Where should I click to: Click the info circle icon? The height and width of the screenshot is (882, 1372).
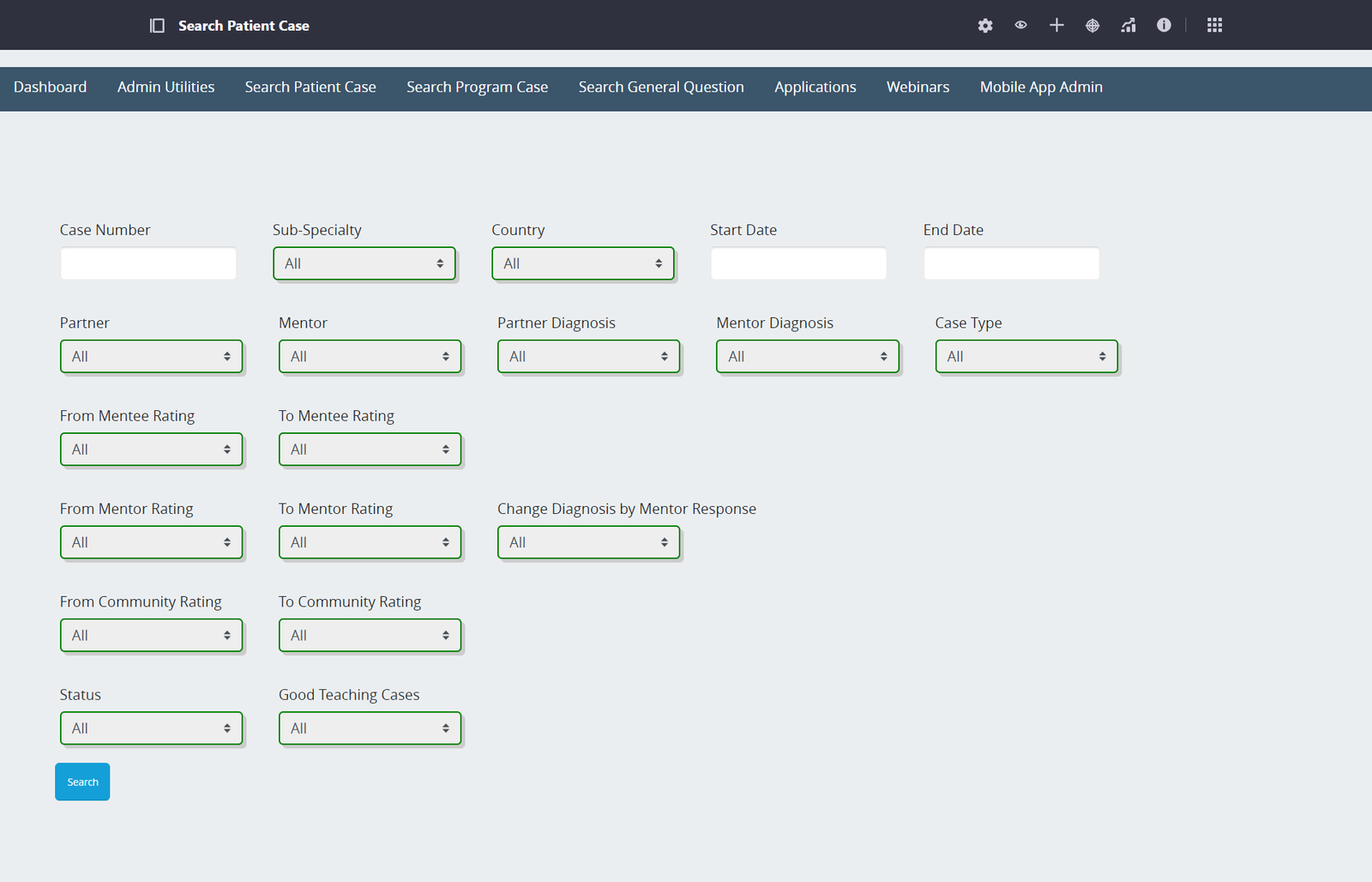[1164, 26]
